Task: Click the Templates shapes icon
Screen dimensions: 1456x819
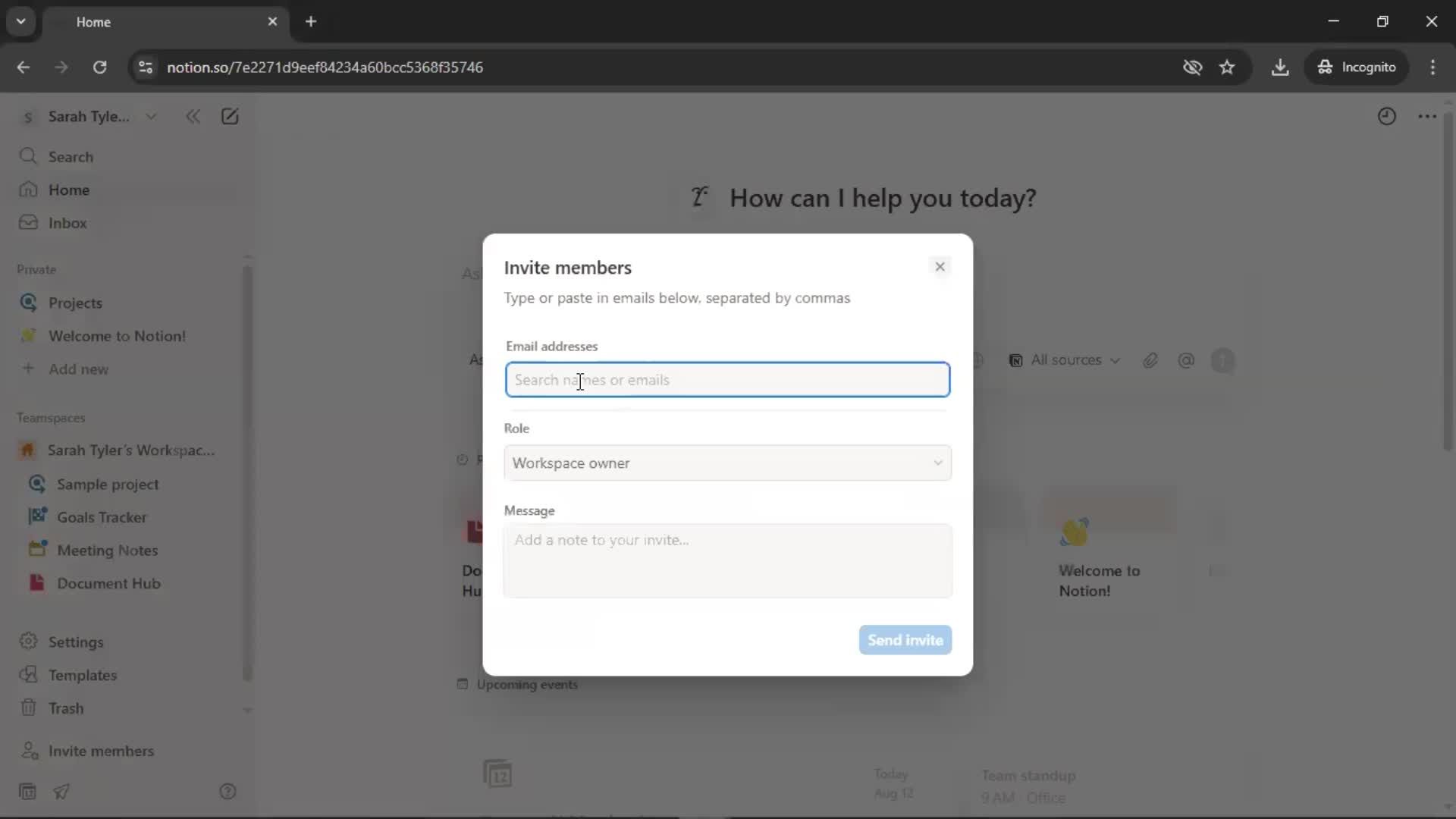Action: click(28, 675)
